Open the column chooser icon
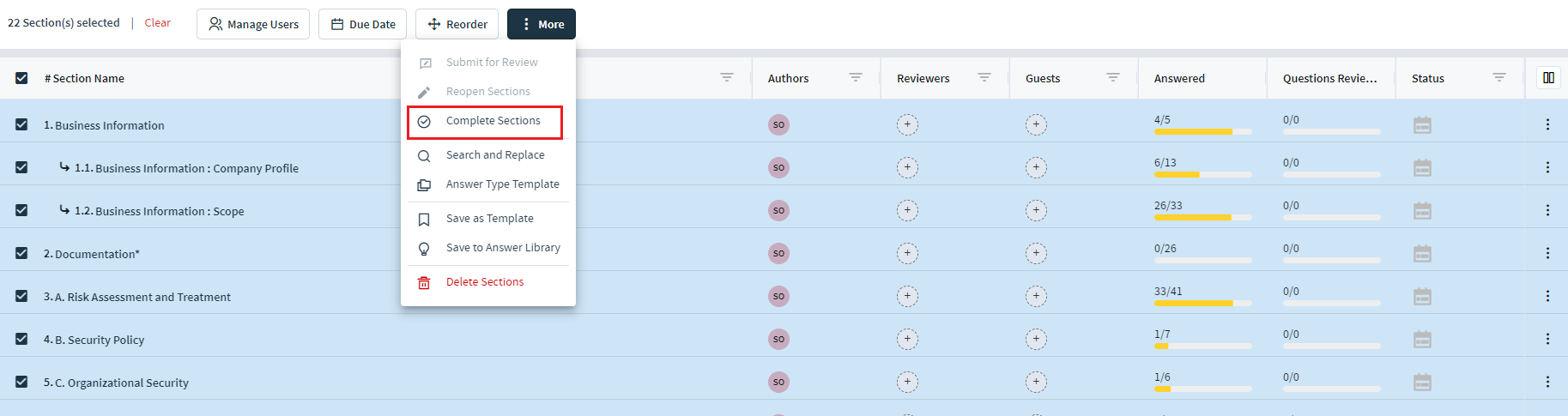Screen dimensions: 1568x416 (x=1548, y=78)
